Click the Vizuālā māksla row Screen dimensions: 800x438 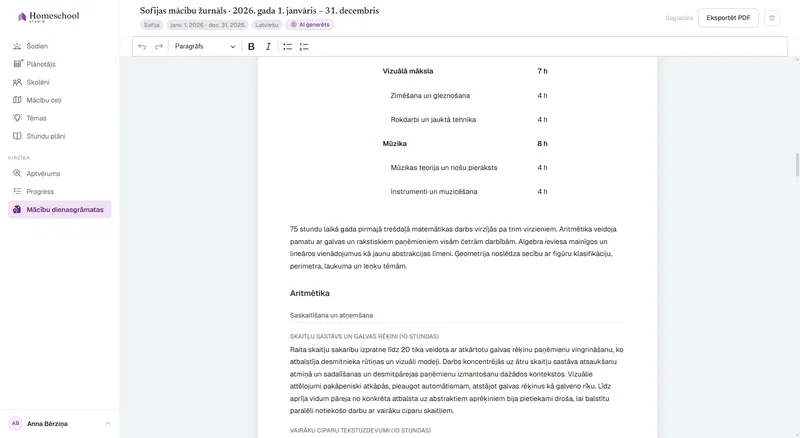pos(465,71)
